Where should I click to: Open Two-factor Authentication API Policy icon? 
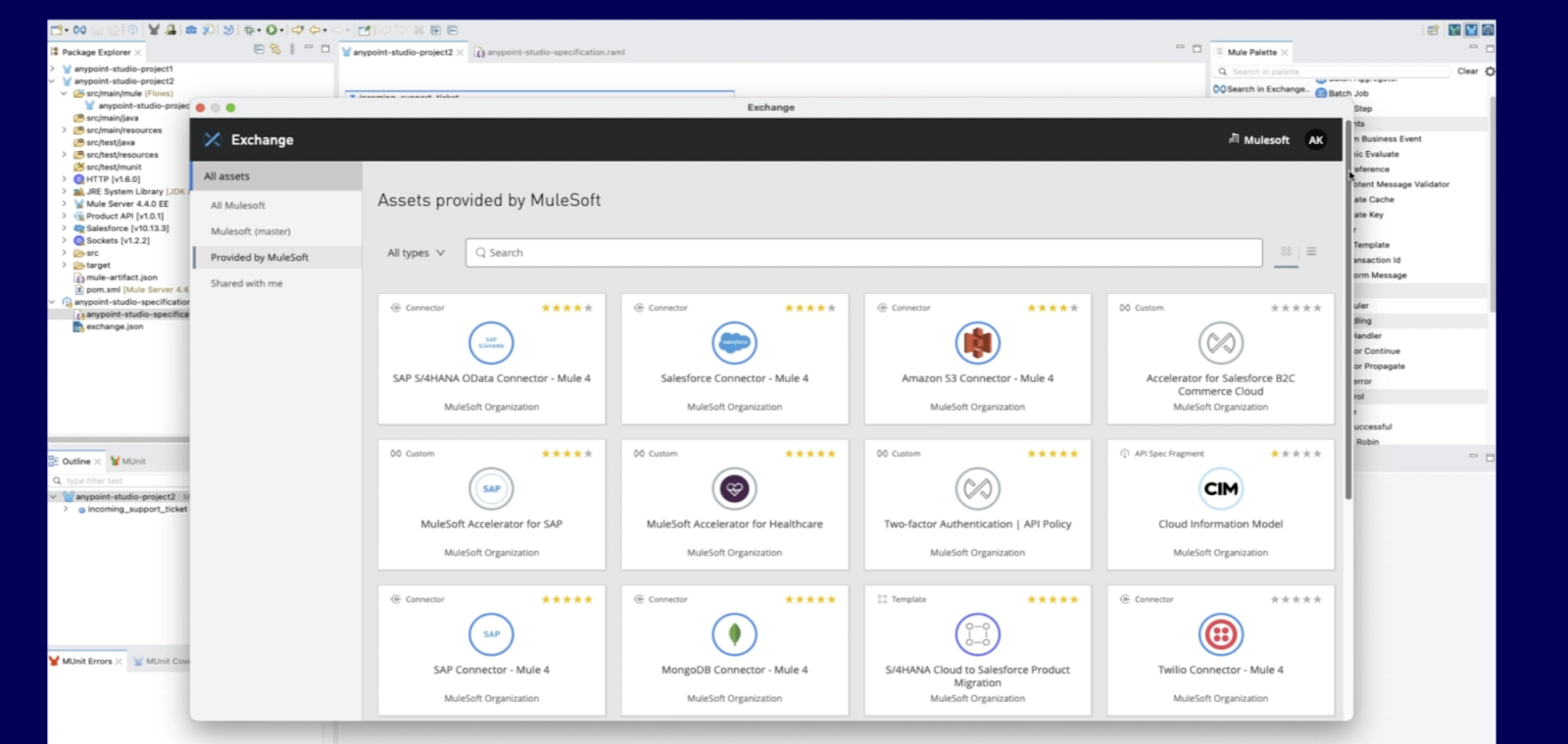(977, 489)
